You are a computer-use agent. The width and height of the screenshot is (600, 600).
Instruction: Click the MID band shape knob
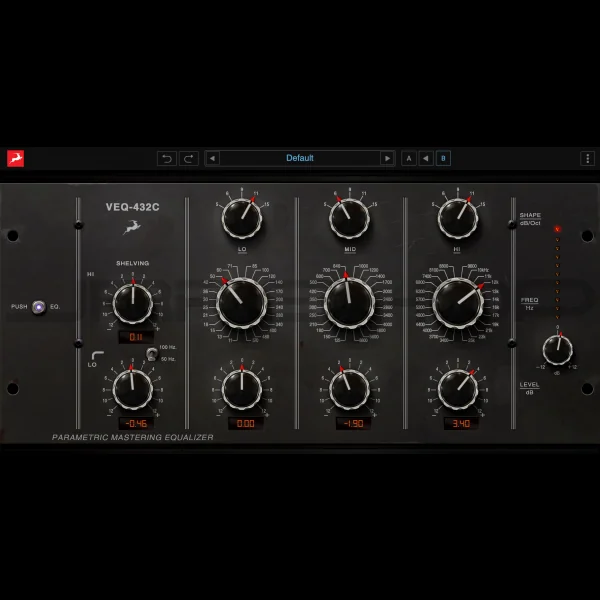[349, 219]
